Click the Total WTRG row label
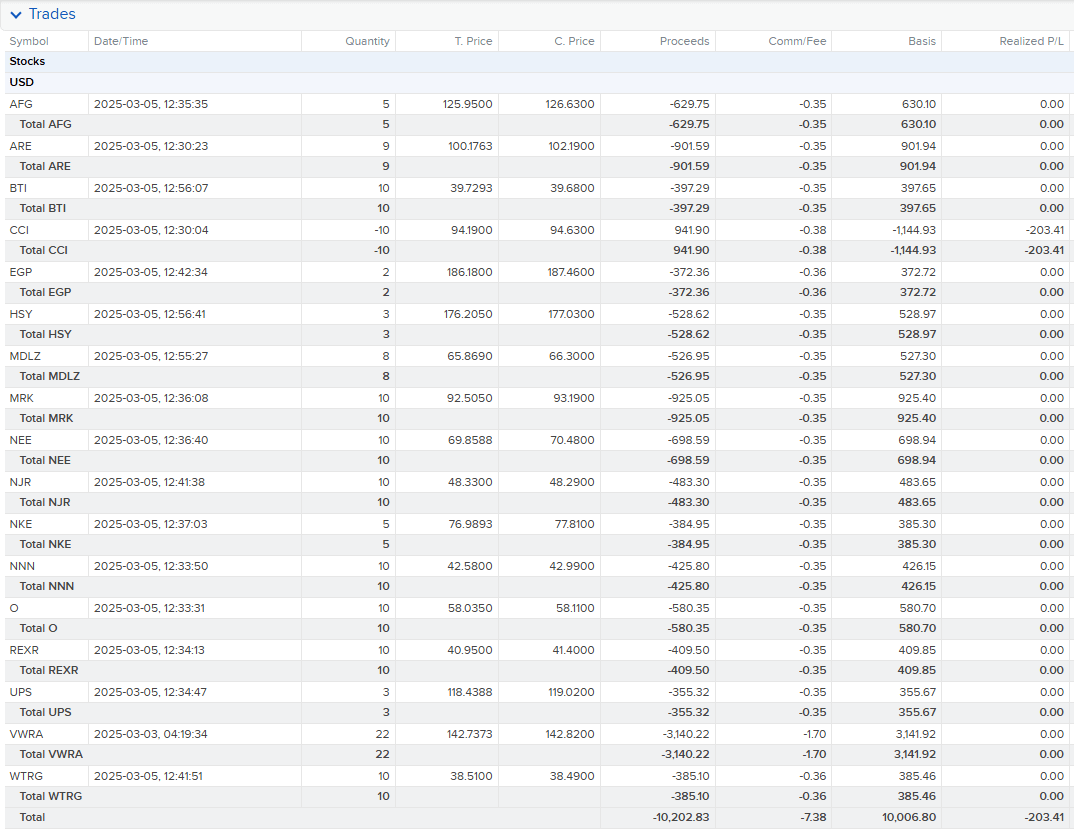 pos(51,796)
